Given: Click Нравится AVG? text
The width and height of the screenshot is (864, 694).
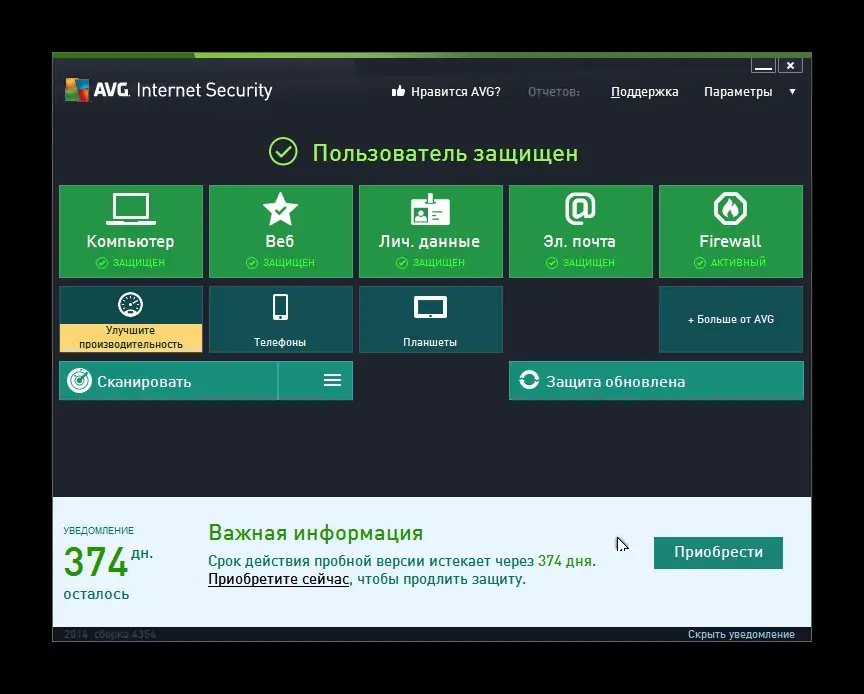Looking at the screenshot, I should pos(456,92).
